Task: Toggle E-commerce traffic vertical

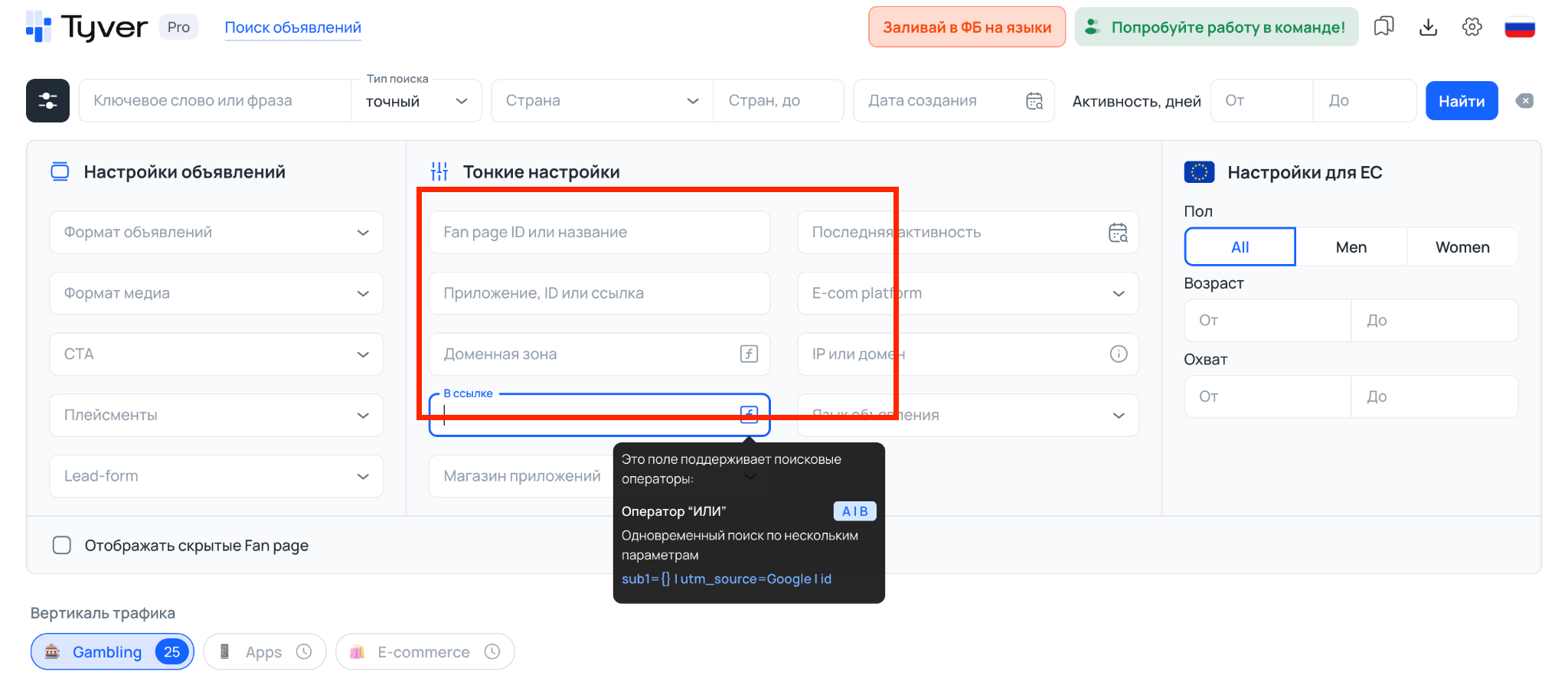Action: pyautogui.click(x=425, y=651)
